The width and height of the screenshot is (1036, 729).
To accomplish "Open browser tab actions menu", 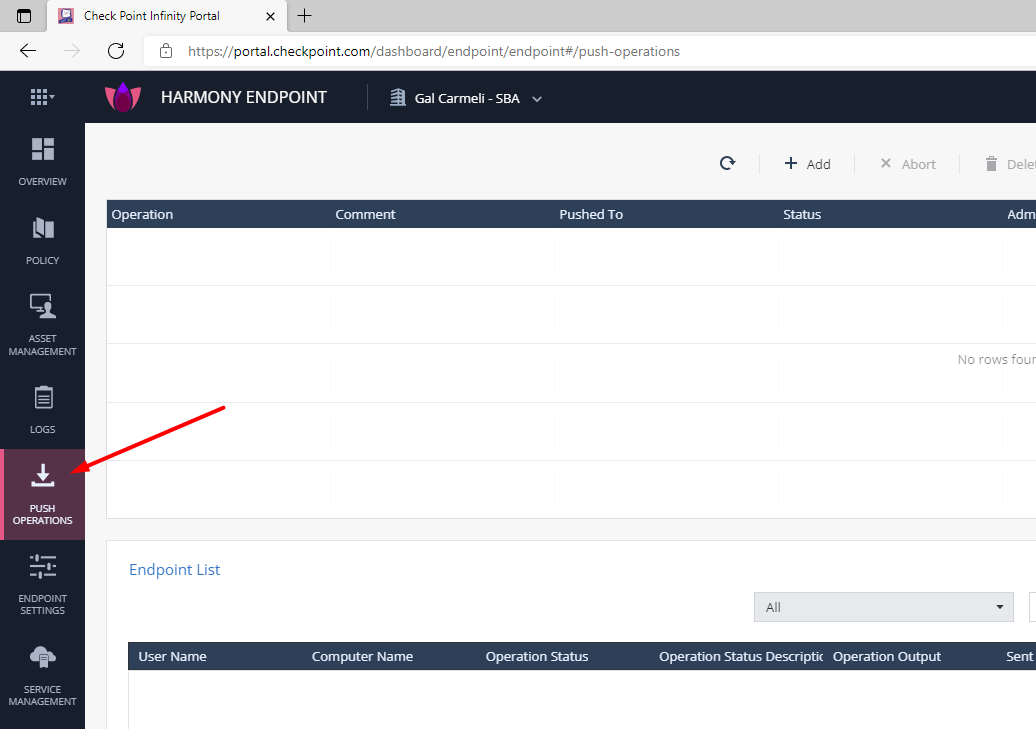I will tap(24, 16).
